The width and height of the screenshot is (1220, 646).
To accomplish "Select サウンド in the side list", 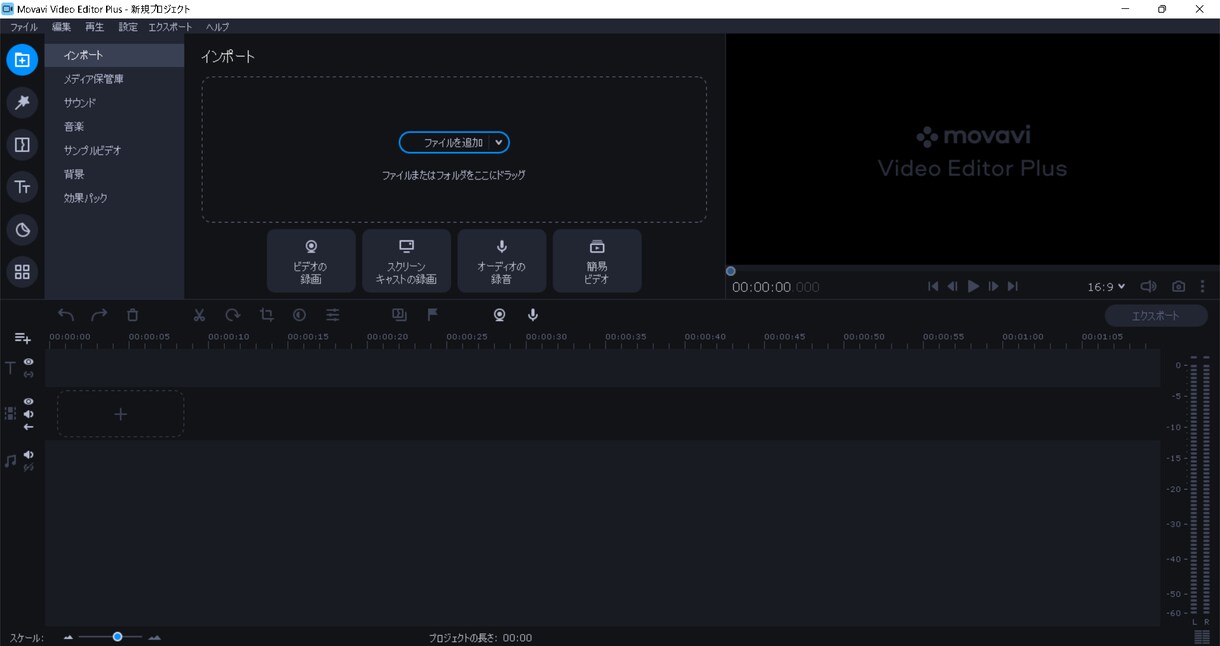I will point(114,103).
